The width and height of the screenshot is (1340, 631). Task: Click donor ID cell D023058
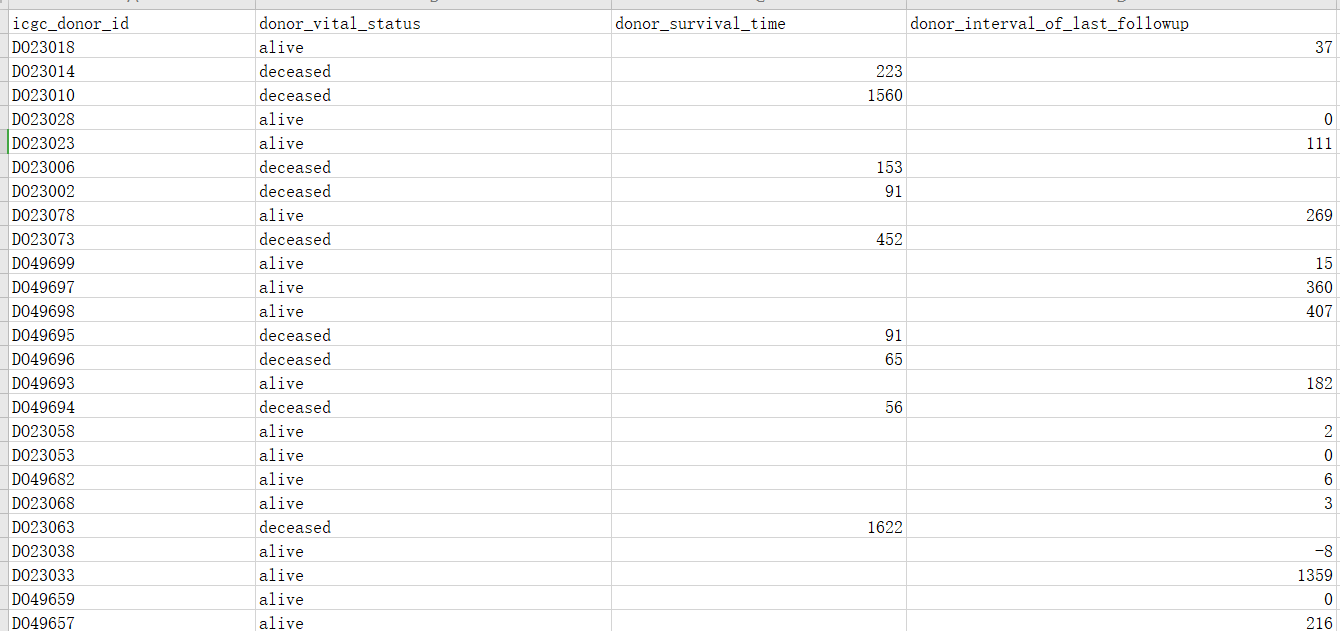pyautogui.click(x=131, y=431)
